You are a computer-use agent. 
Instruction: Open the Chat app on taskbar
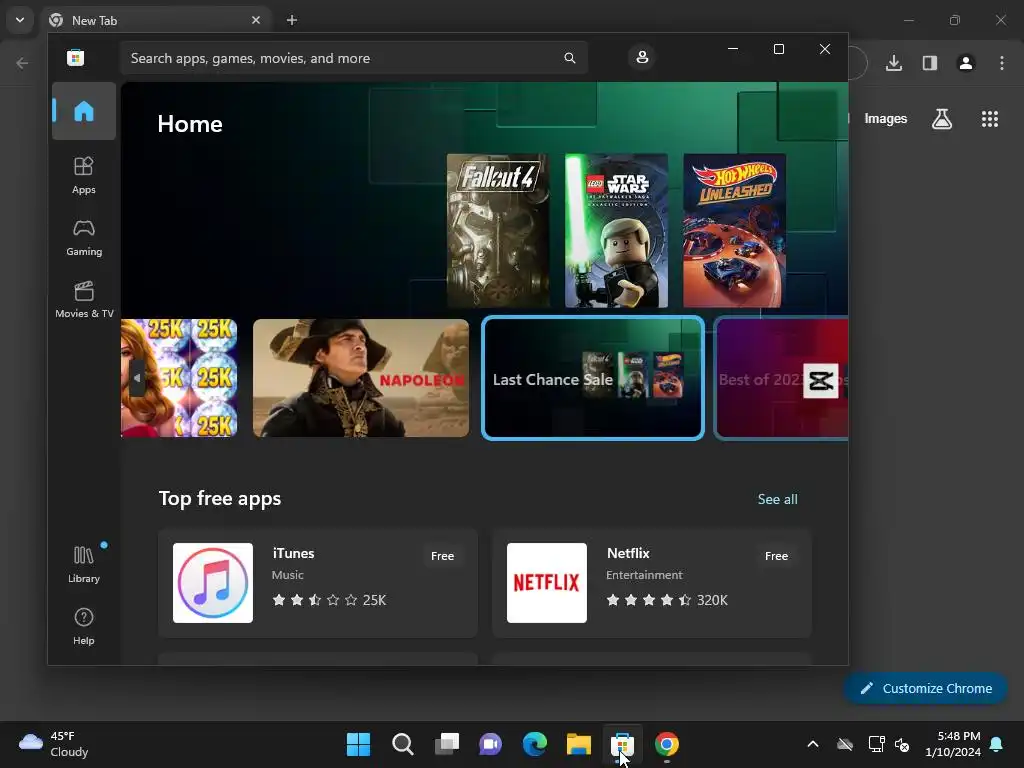tap(490, 744)
